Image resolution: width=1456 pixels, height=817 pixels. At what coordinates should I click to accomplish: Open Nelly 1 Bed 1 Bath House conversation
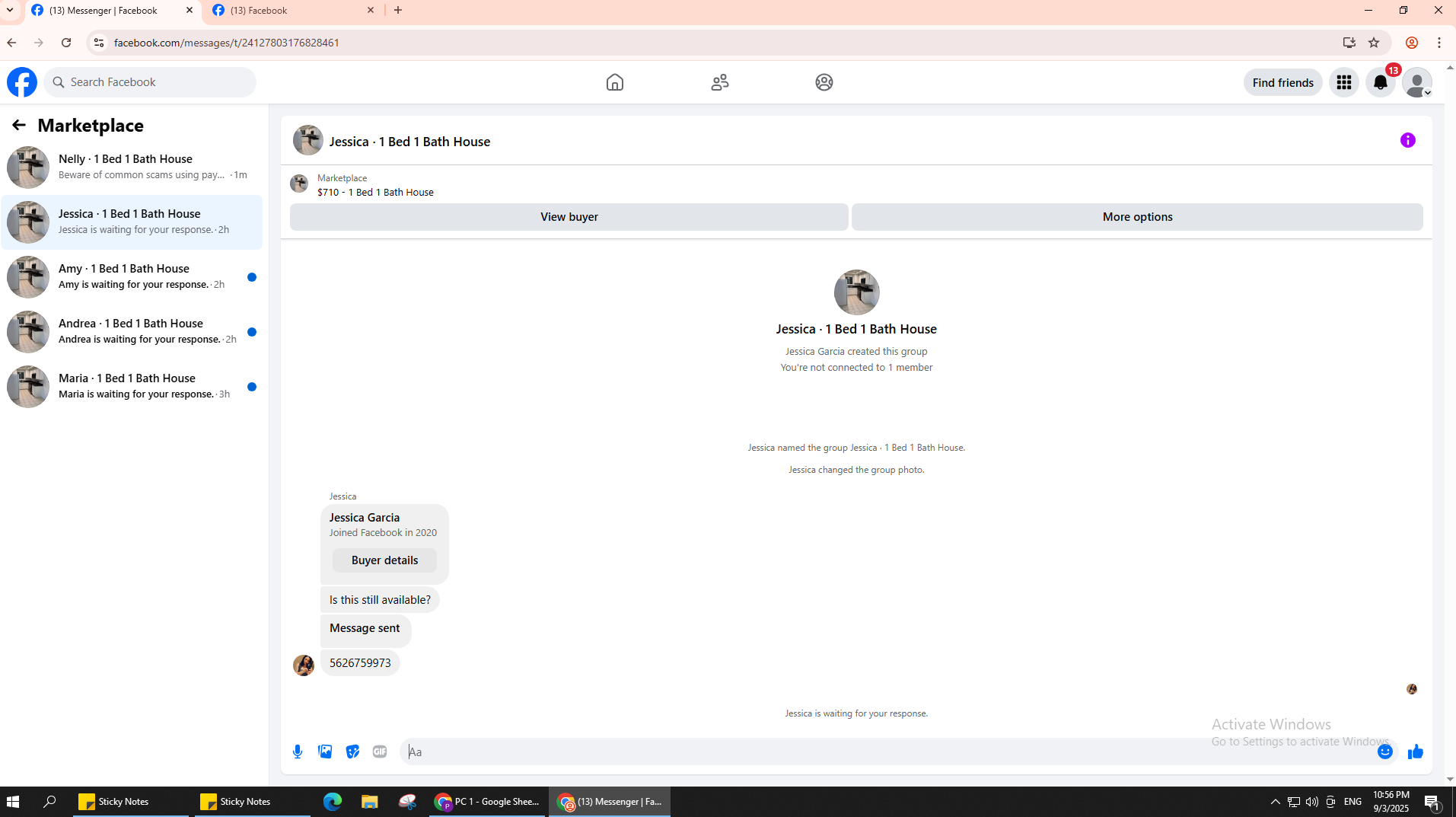tap(132, 168)
